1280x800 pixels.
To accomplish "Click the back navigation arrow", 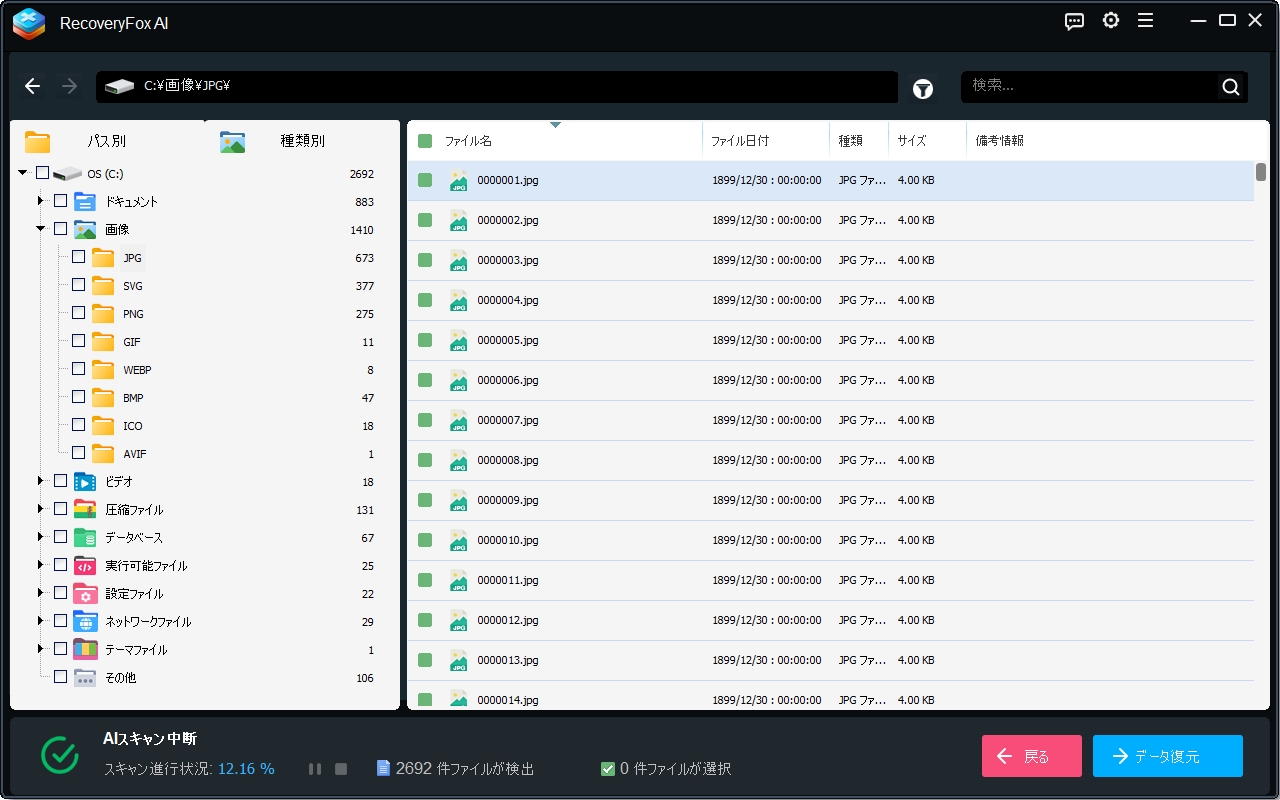I will pos(32,86).
